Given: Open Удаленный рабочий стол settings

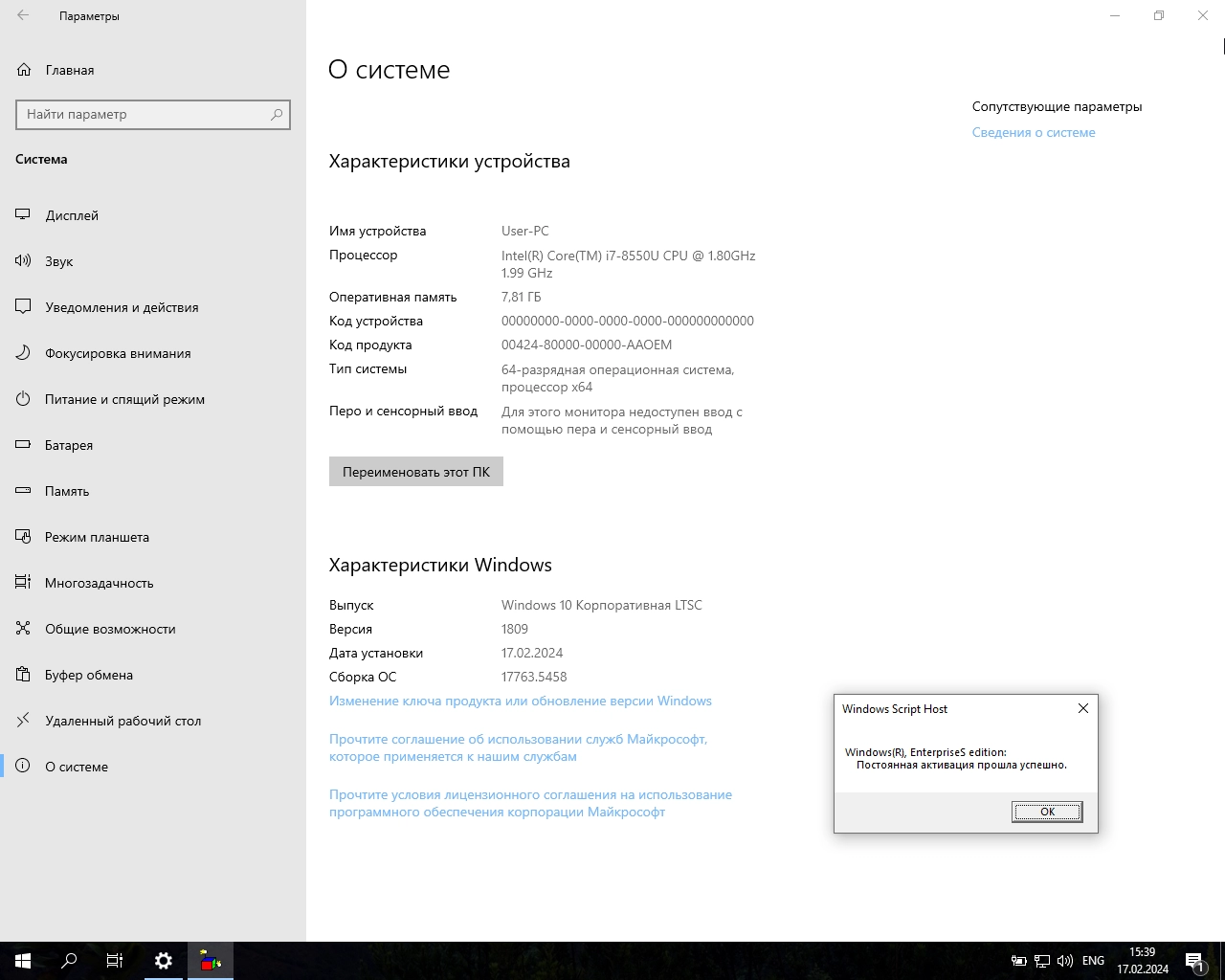Looking at the screenshot, I should point(123,721).
